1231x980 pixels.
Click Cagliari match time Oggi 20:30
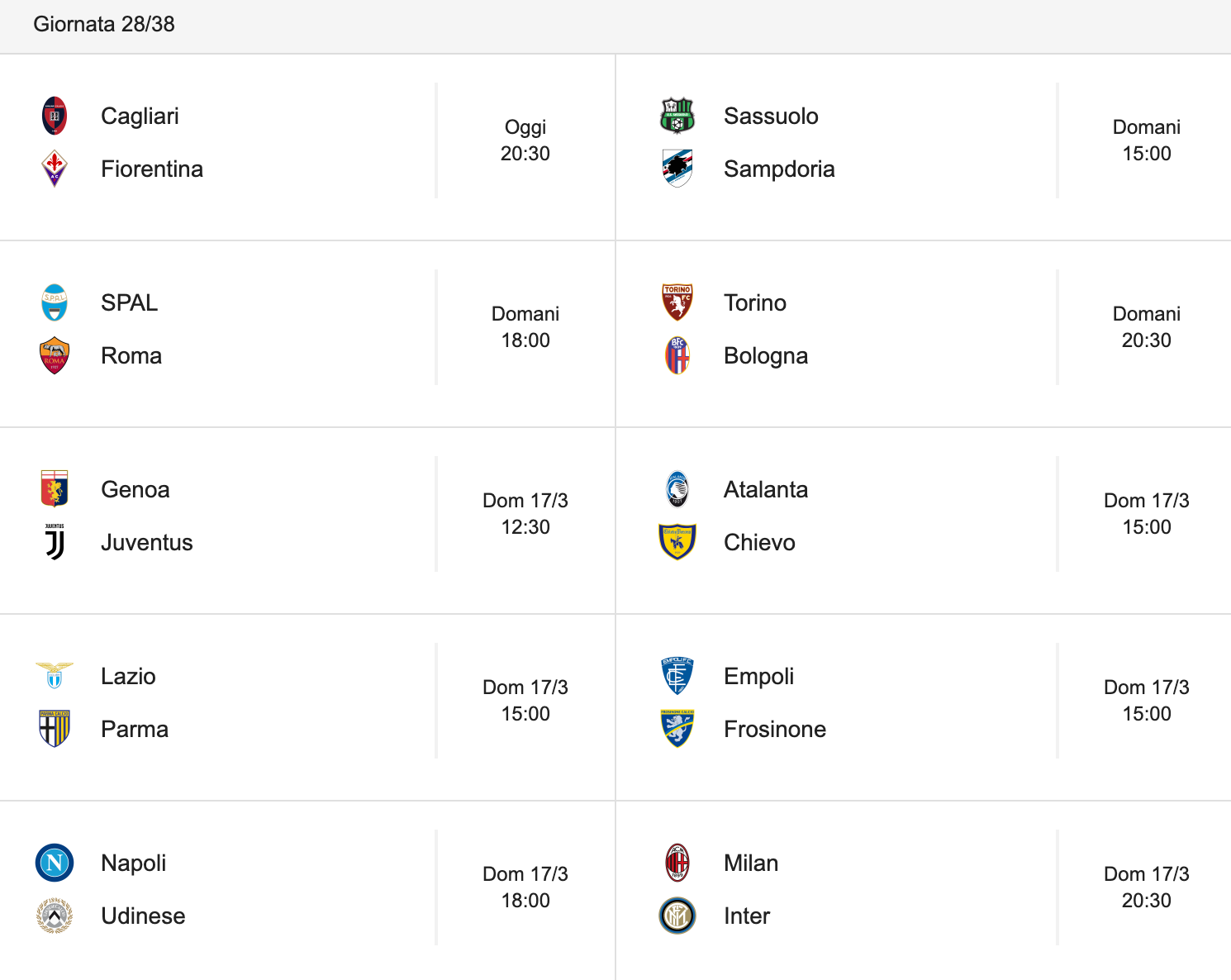tap(525, 140)
